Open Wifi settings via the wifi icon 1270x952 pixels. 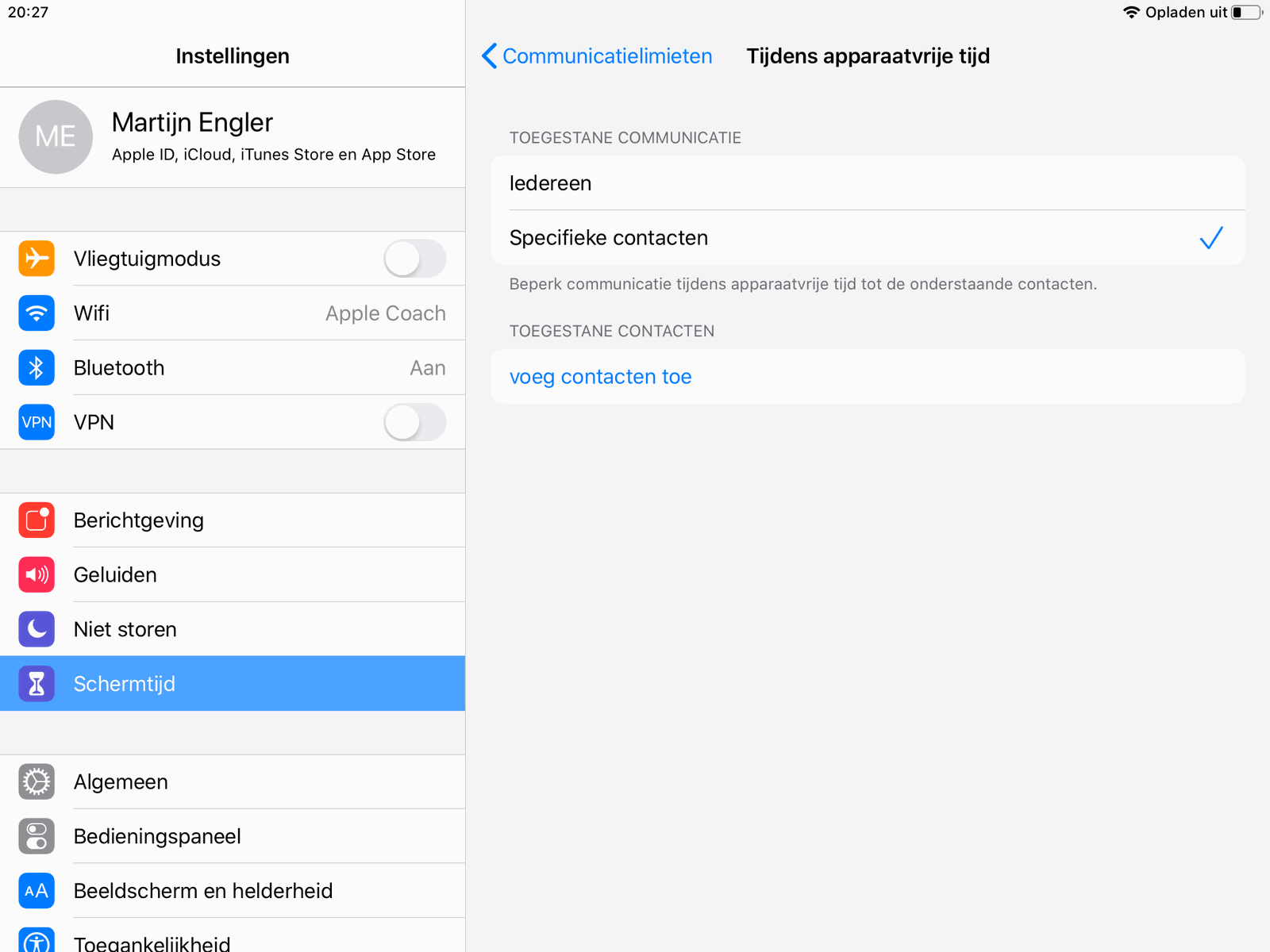tap(37, 313)
